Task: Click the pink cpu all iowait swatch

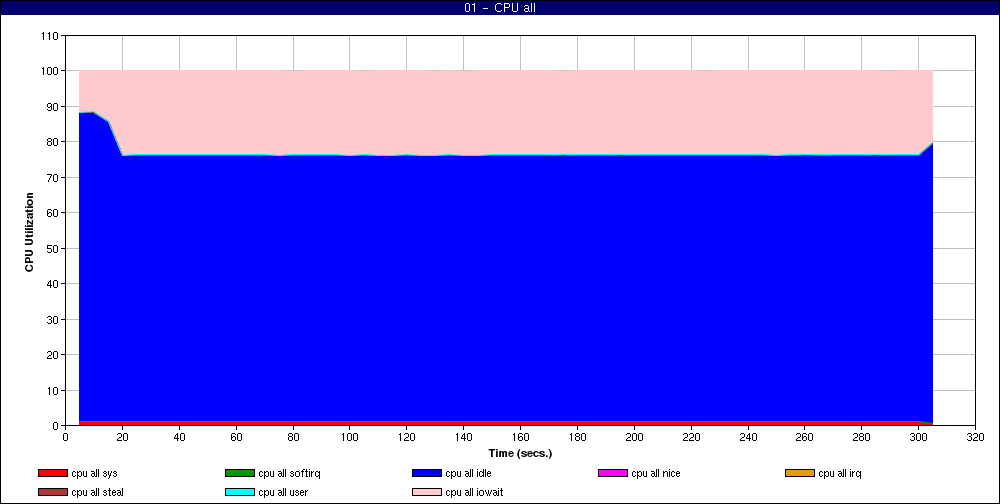Action: (x=427, y=493)
